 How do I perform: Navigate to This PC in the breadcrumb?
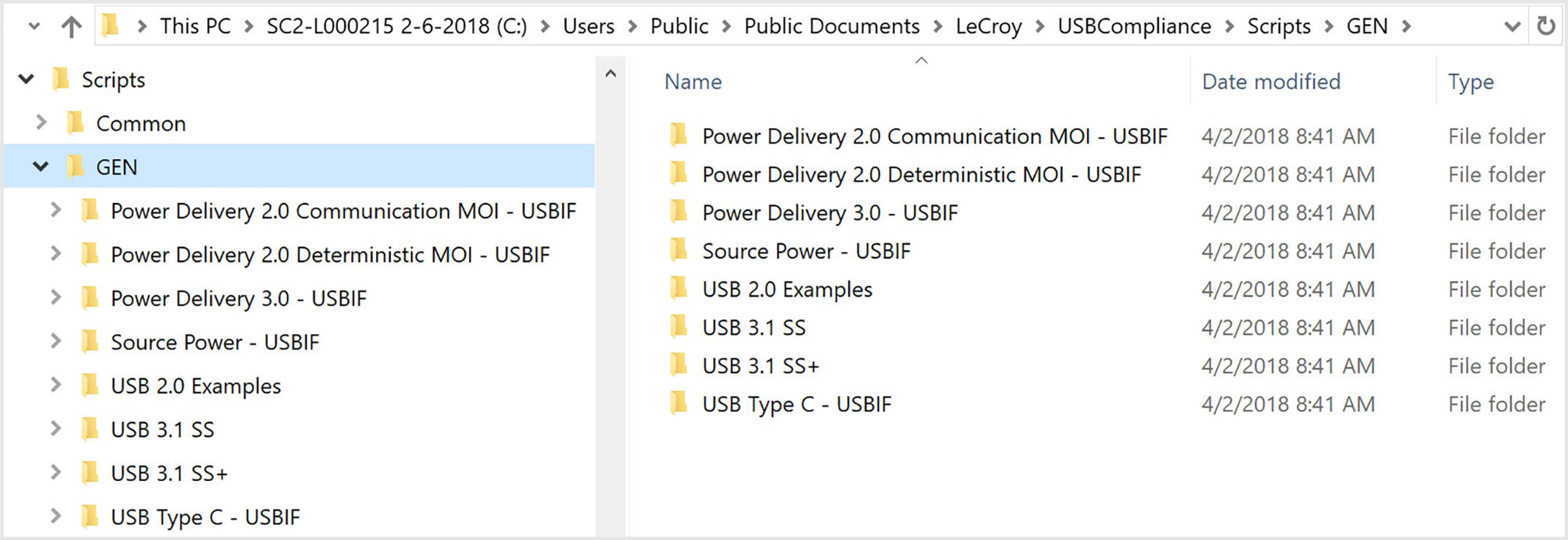pos(195,26)
